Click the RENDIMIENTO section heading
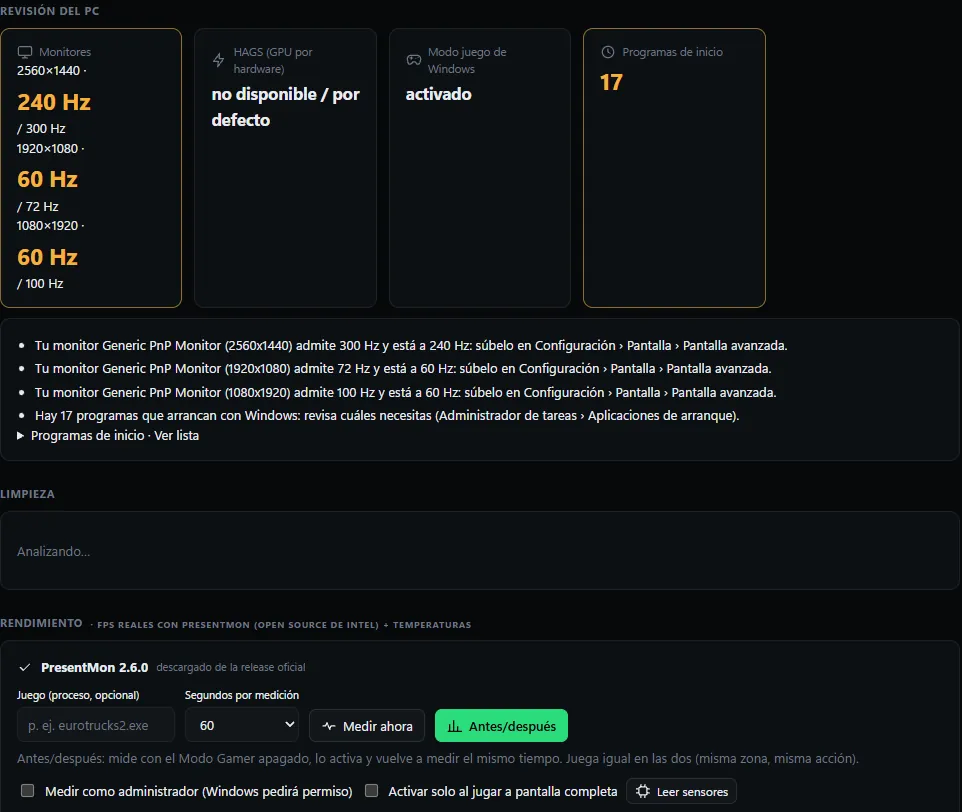962x812 pixels. coord(41,623)
